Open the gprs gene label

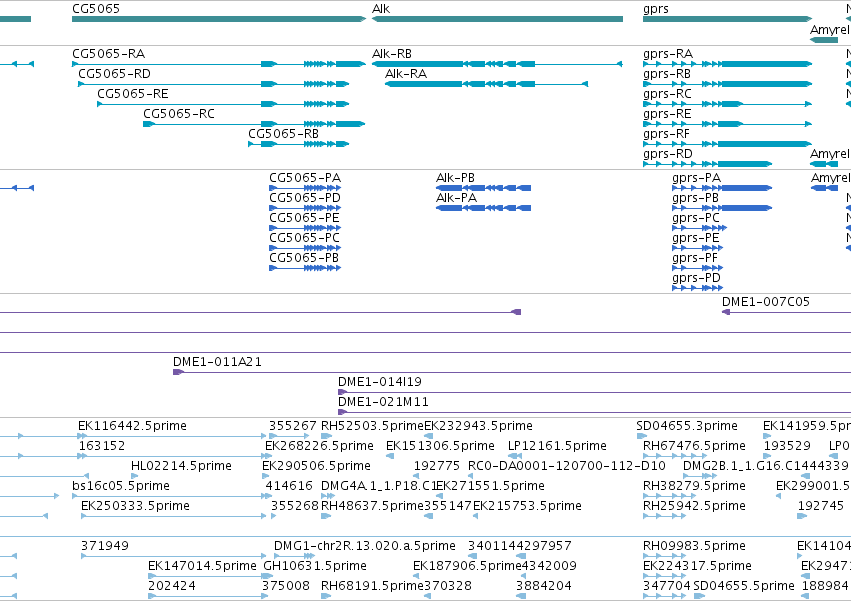[x=656, y=9]
